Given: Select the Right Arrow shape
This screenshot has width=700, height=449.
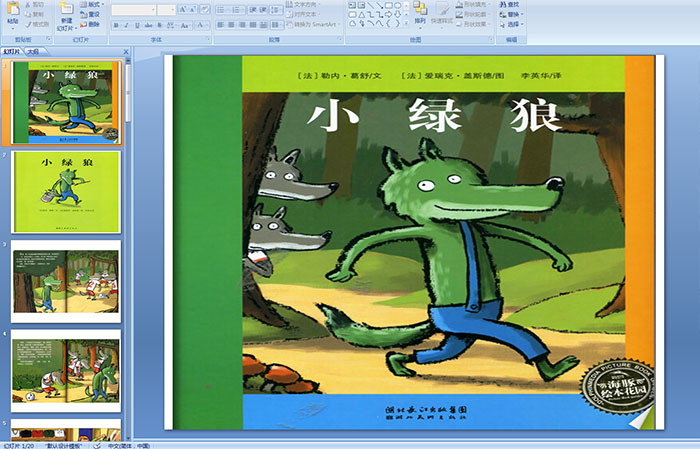Looking at the screenshot, I should click(388, 15).
